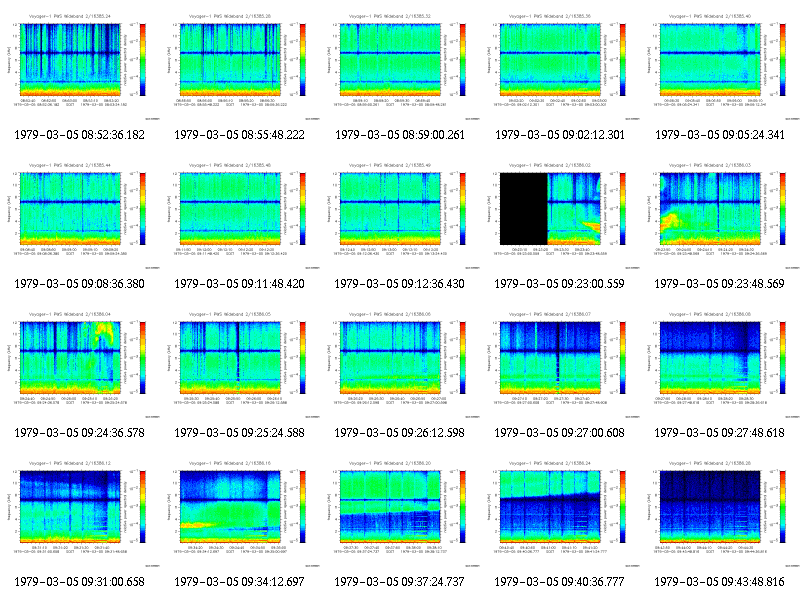The height and width of the screenshot is (596, 800).
Task: Click the caption 1979-03-05 09:24:36.578
Action: 80,433
